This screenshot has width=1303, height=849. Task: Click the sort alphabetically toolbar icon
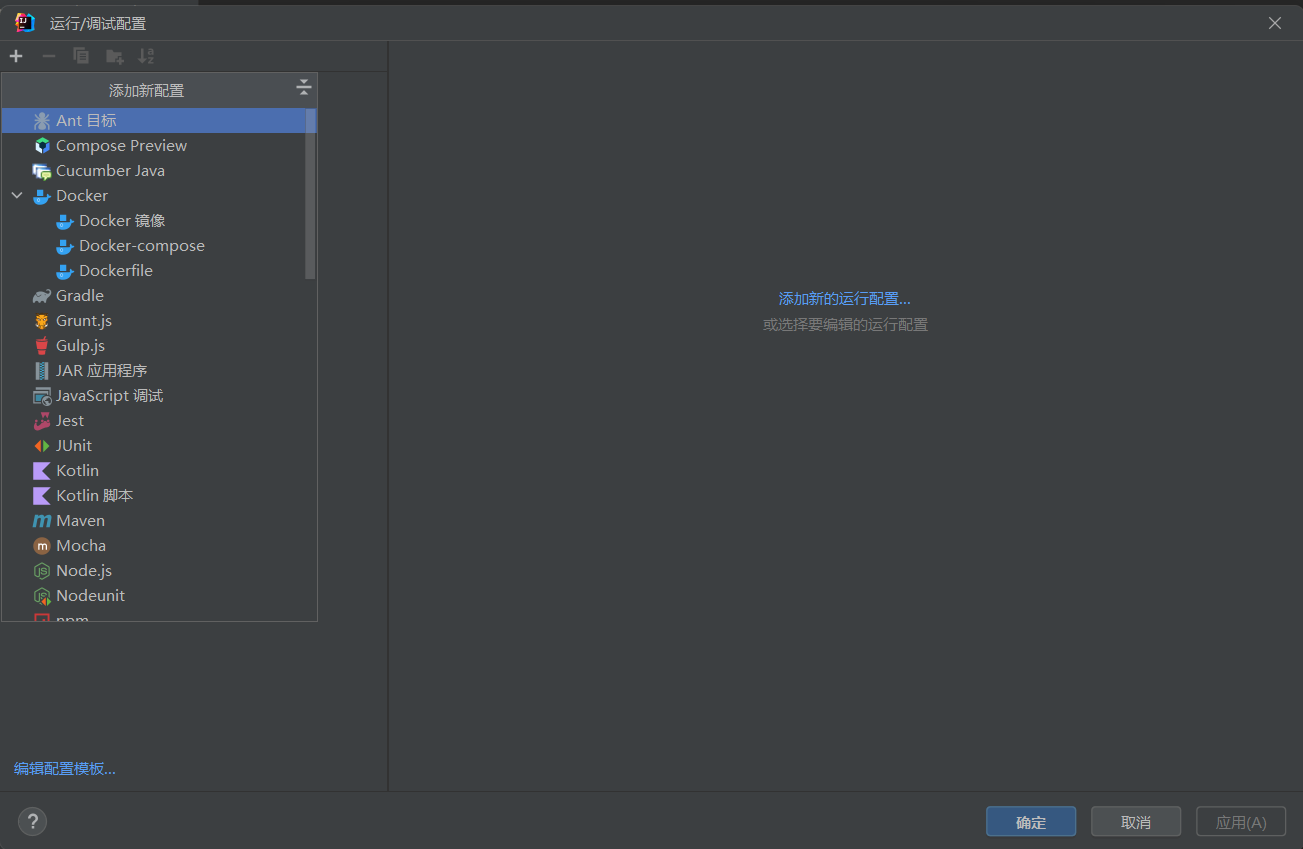(x=146, y=56)
